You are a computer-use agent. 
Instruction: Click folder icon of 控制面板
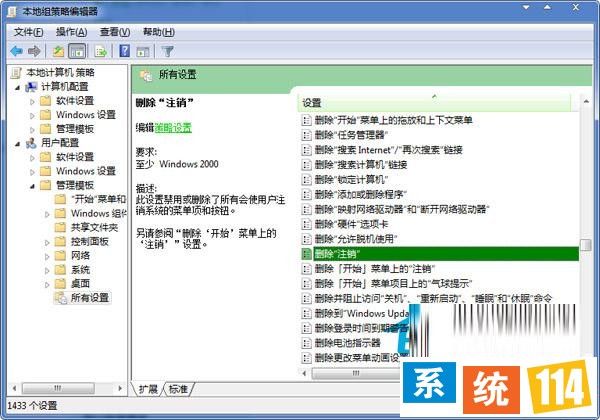coord(60,241)
